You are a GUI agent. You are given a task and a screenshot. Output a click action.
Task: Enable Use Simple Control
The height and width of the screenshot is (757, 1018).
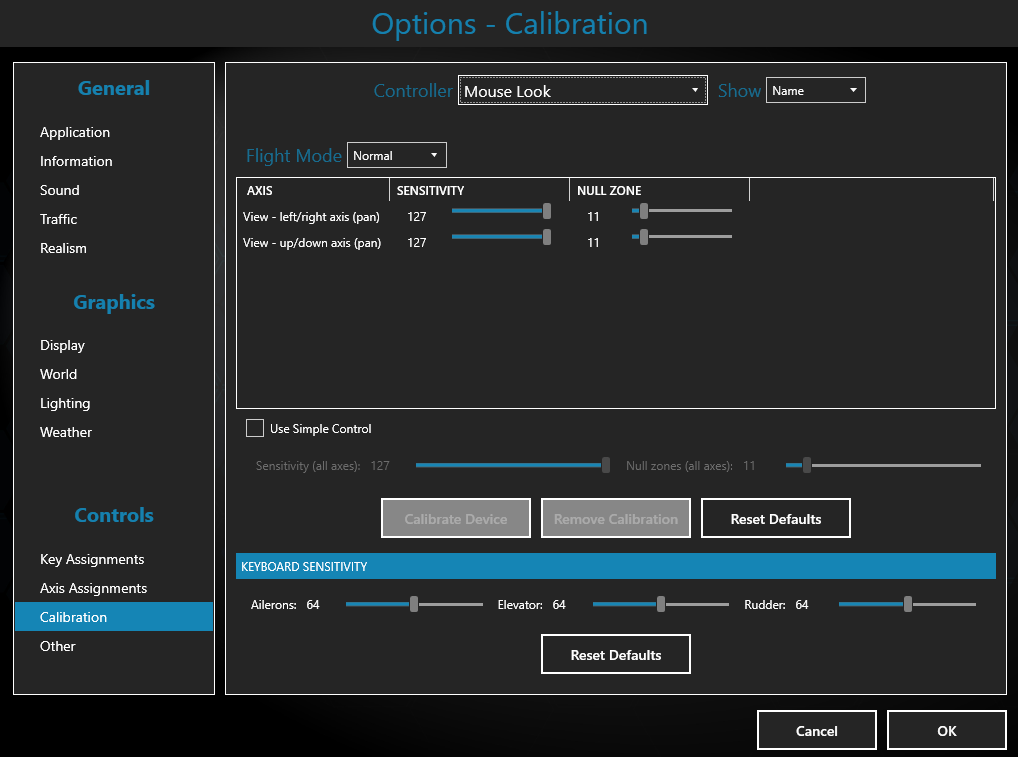(255, 428)
